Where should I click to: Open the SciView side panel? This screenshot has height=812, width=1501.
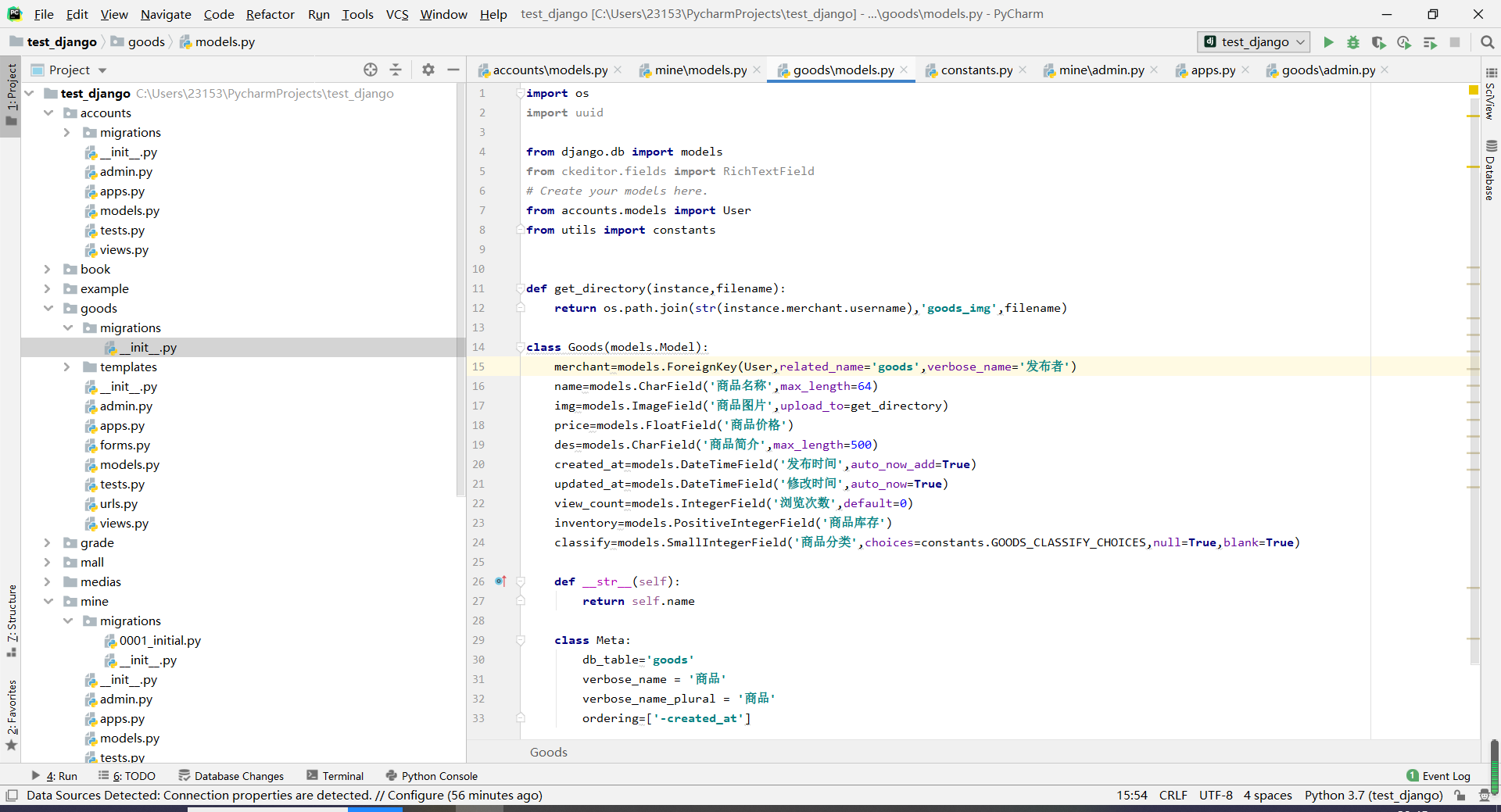click(1490, 93)
